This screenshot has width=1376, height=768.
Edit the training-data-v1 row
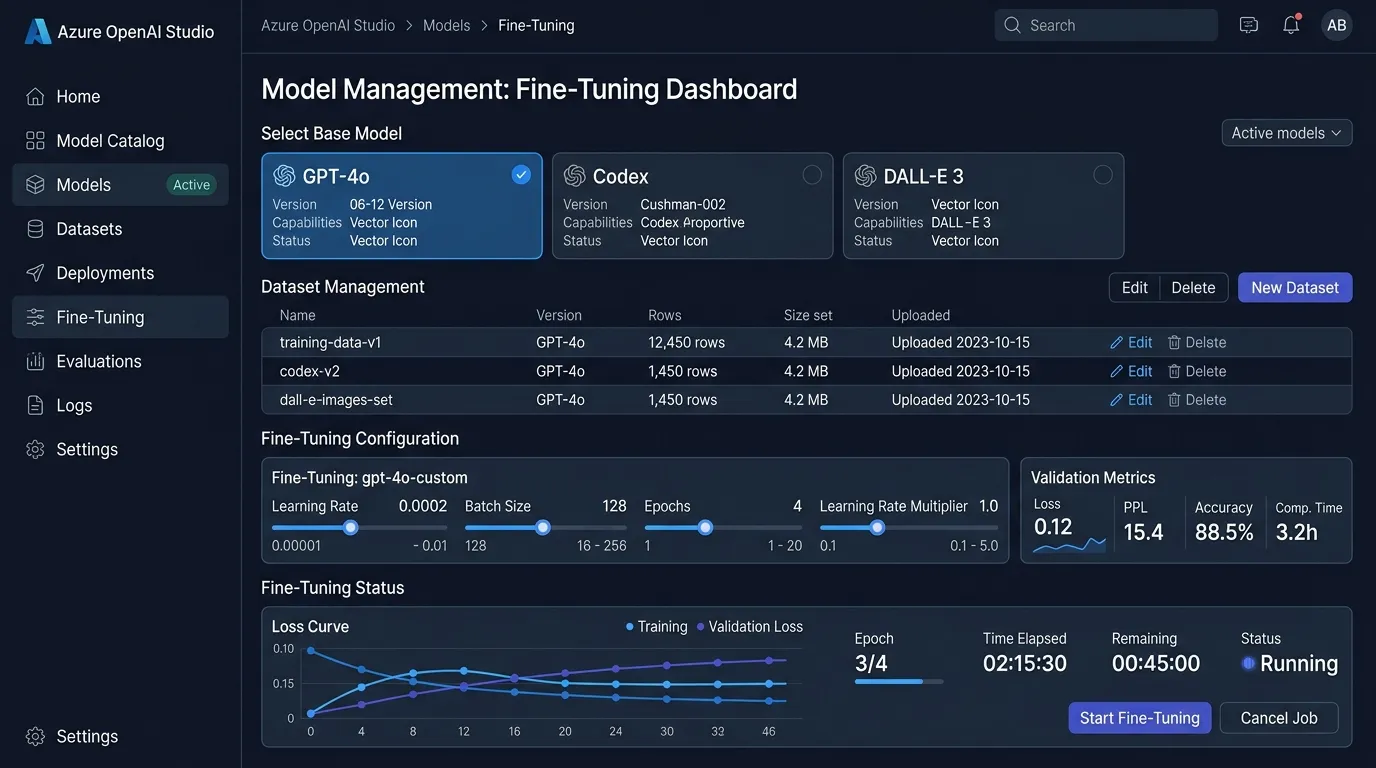[x=1131, y=342]
